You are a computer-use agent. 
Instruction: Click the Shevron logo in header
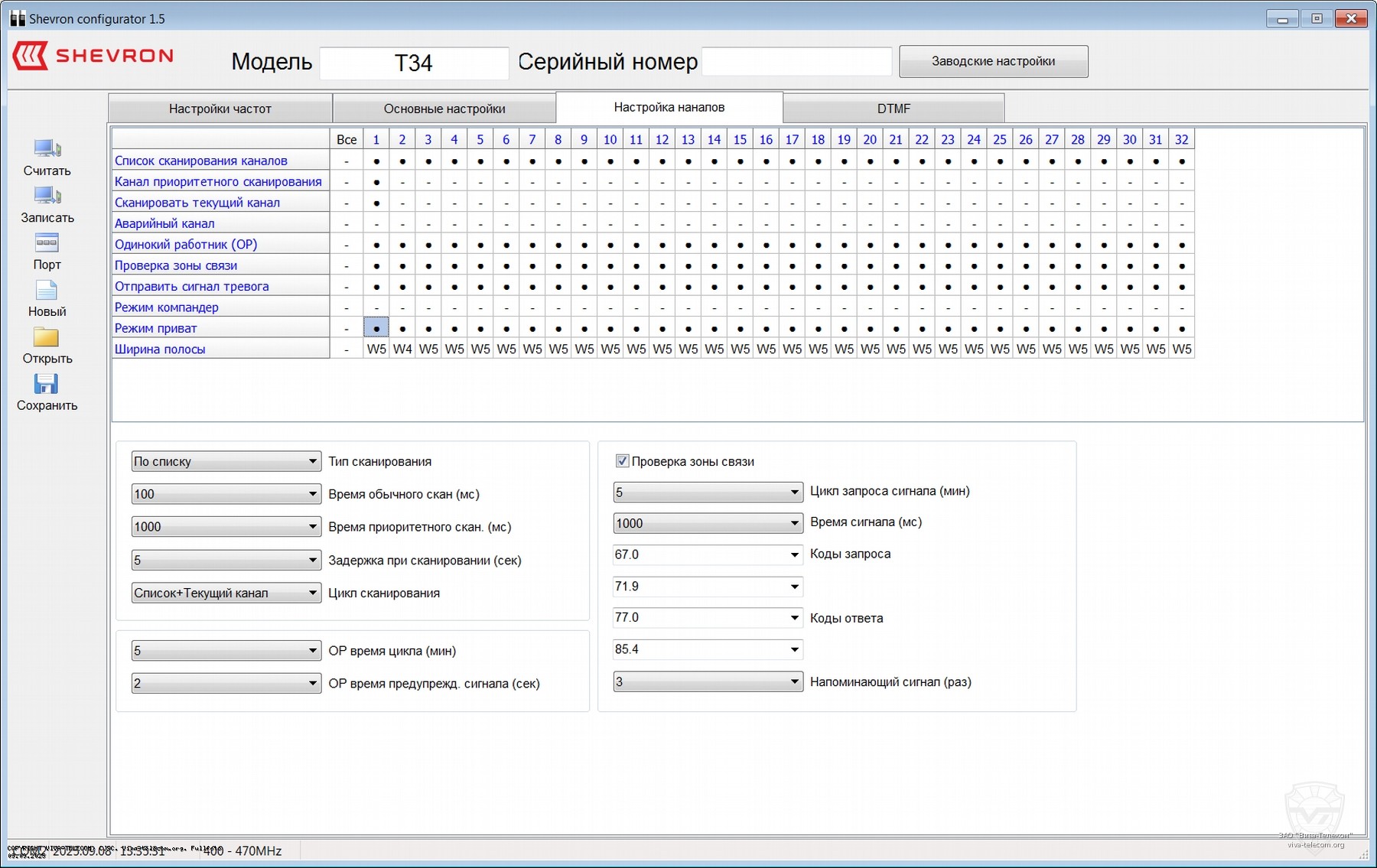pos(93,56)
